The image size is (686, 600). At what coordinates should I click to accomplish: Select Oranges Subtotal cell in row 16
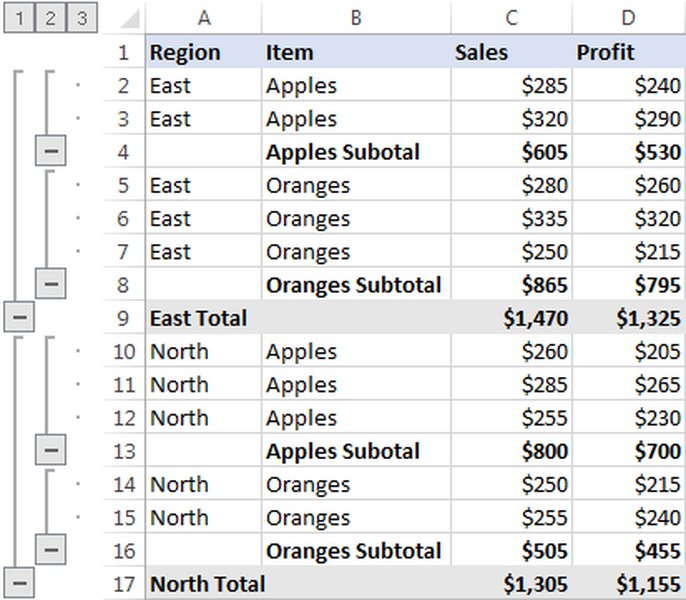[356, 550]
